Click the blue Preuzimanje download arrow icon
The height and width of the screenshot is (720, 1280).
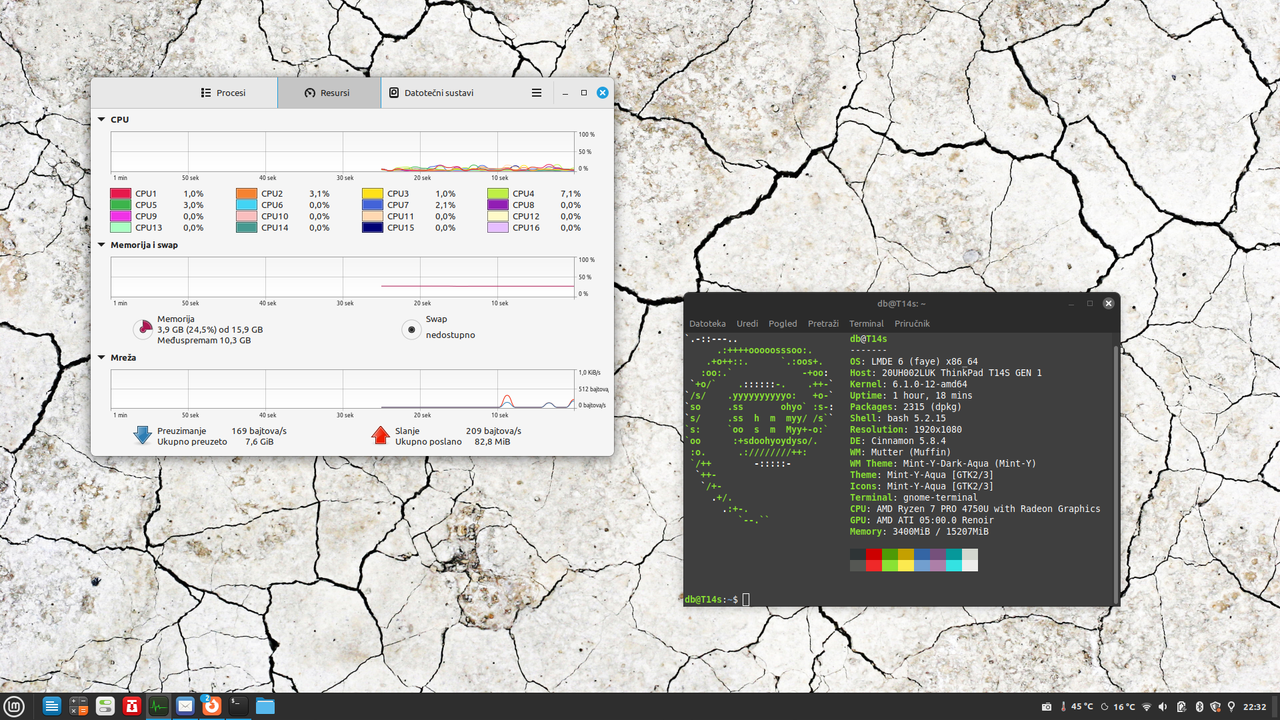coord(142,435)
